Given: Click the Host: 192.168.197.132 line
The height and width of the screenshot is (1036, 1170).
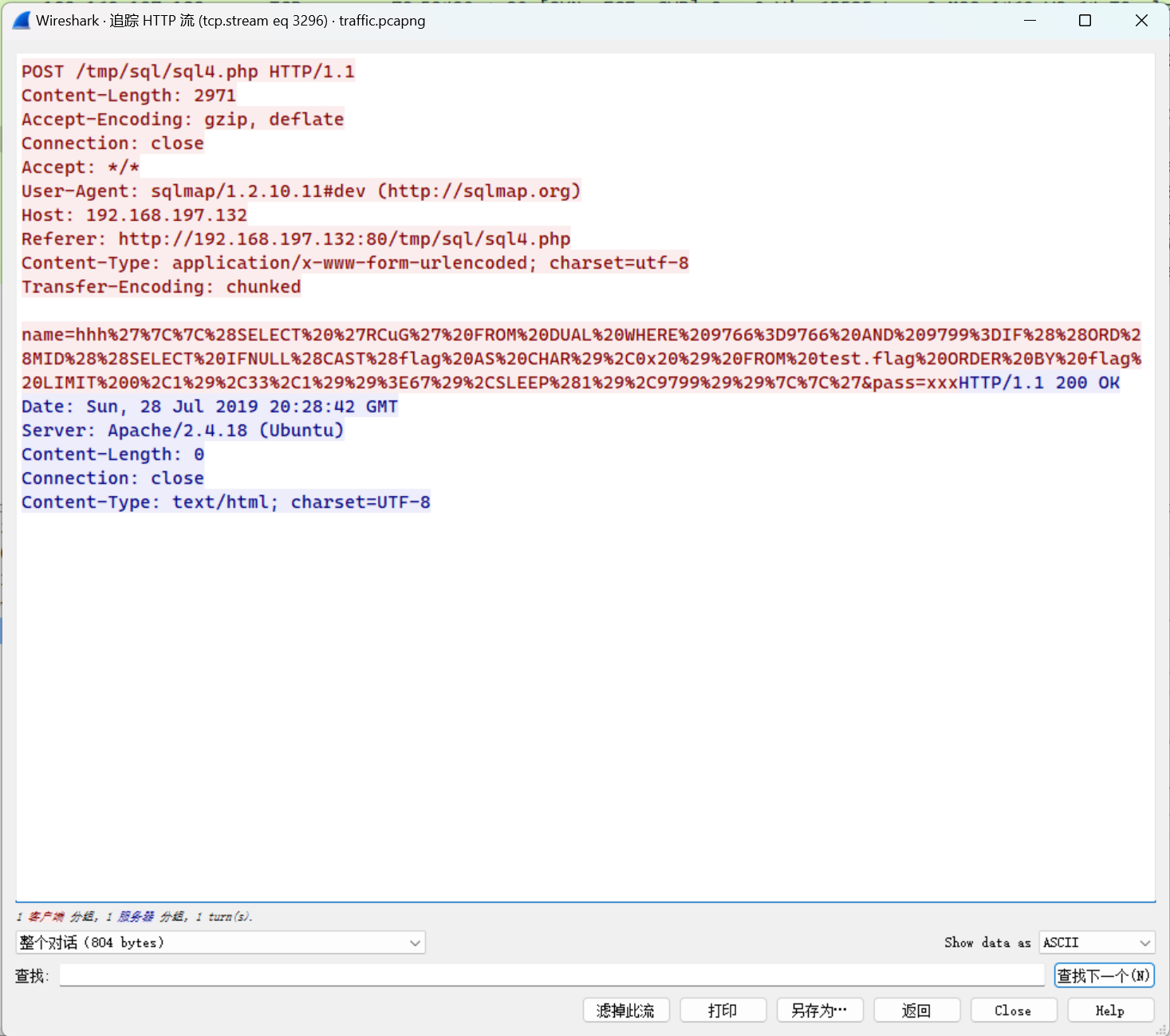Looking at the screenshot, I should click(135, 215).
